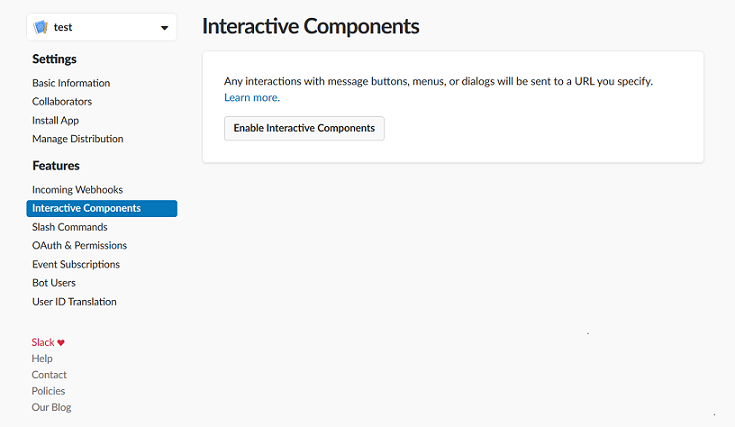The image size is (735, 427).
Task: Open Slash Commands feature
Action: click(70, 227)
